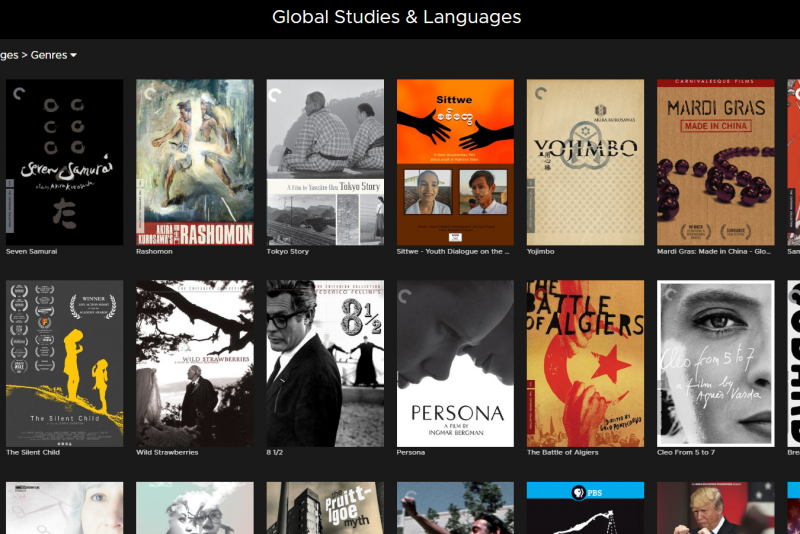Open The Pruitt-Igoe Myth poster

(325, 508)
